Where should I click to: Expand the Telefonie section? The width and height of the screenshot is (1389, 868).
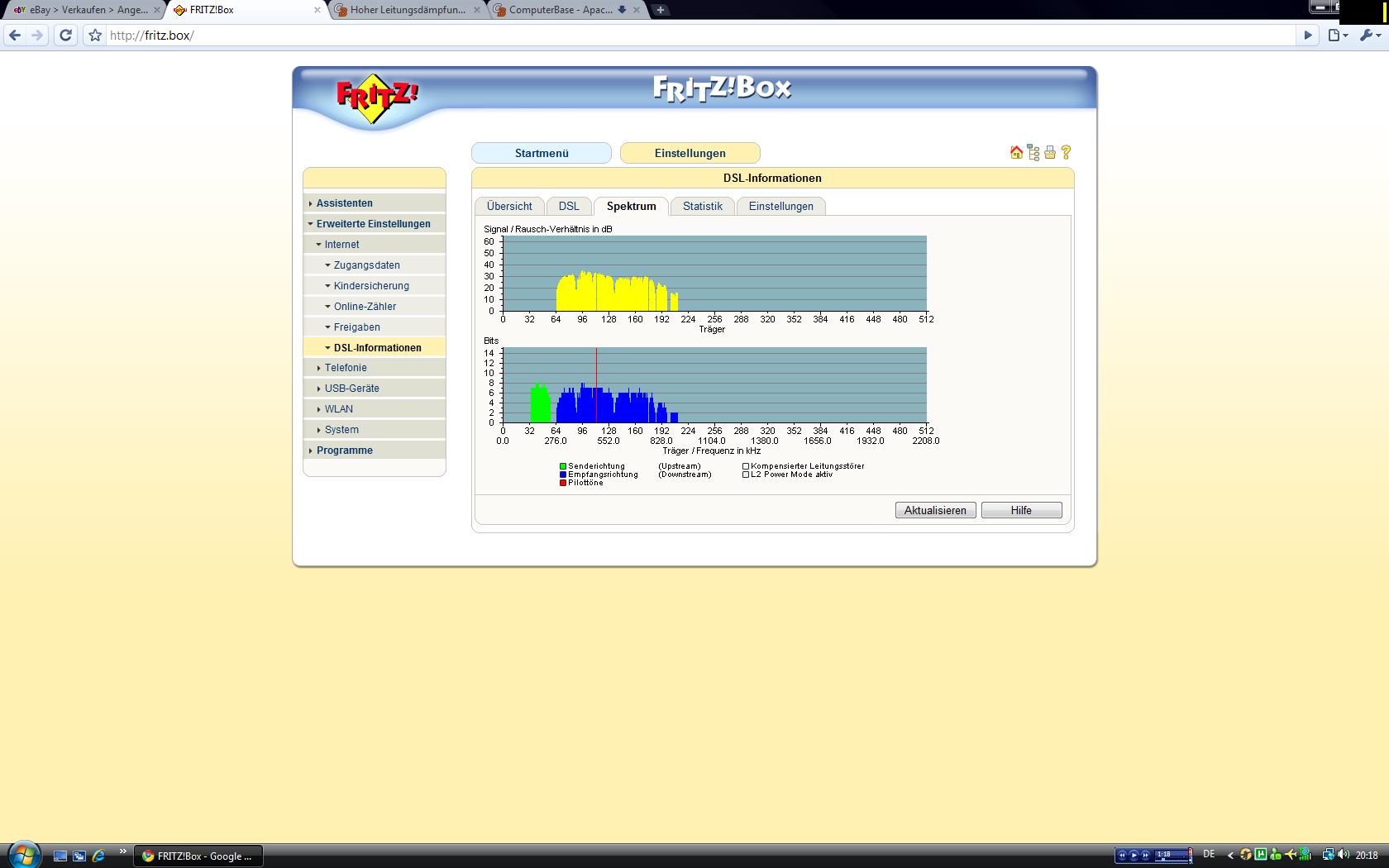[x=375, y=368]
